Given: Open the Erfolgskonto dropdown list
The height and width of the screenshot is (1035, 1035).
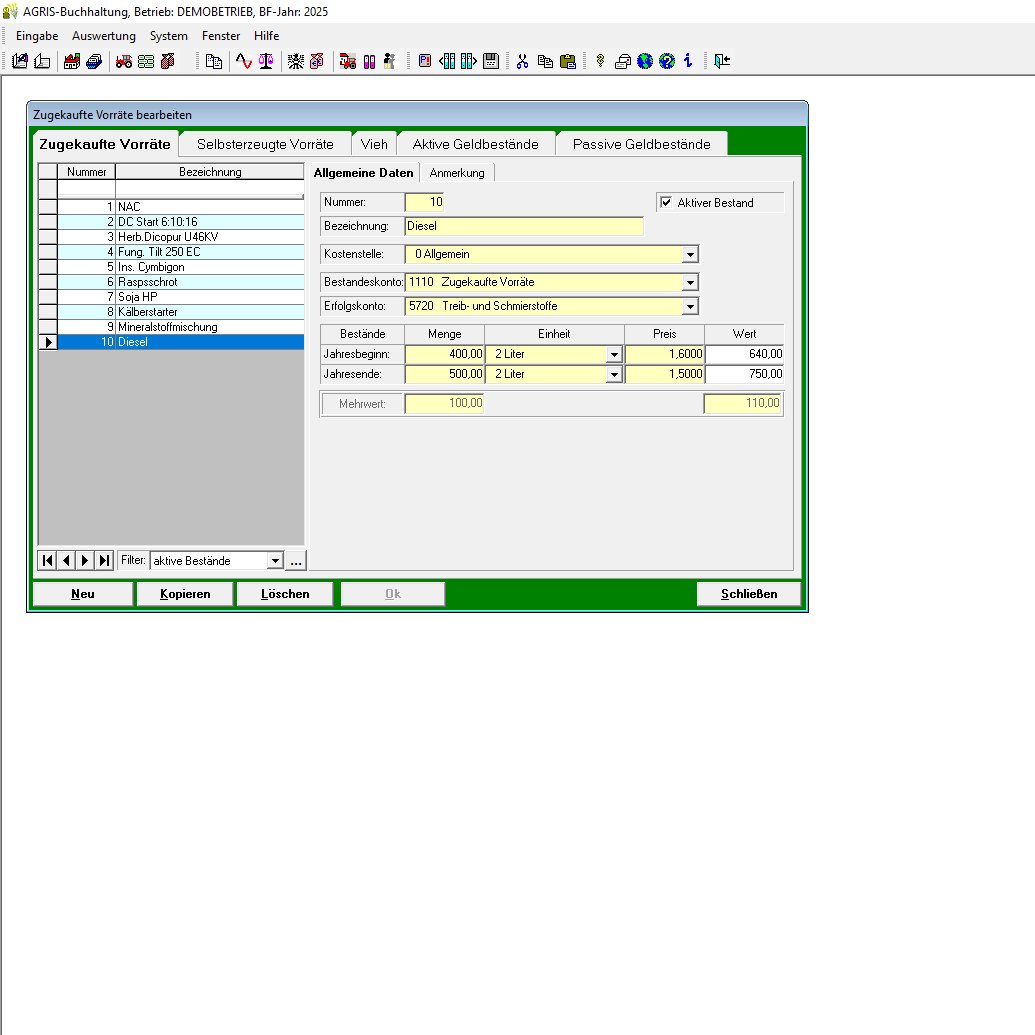Looking at the screenshot, I should click(x=690, y=306).
